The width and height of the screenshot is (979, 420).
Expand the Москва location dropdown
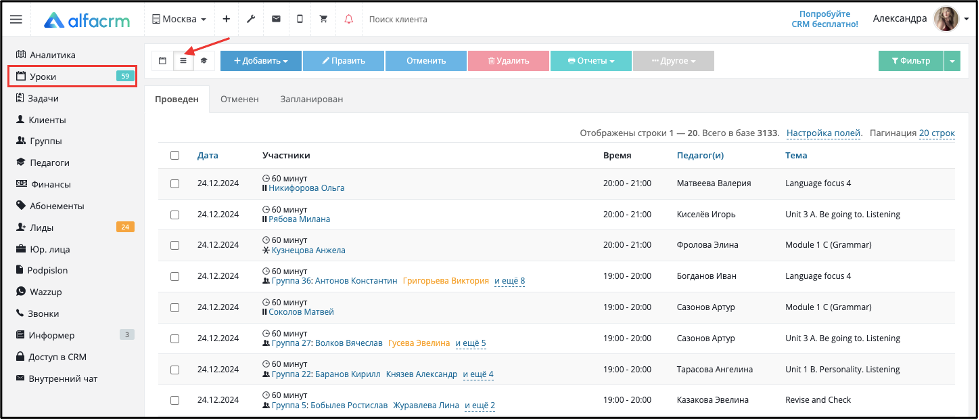pyautogui.click(x=179, y=19)
